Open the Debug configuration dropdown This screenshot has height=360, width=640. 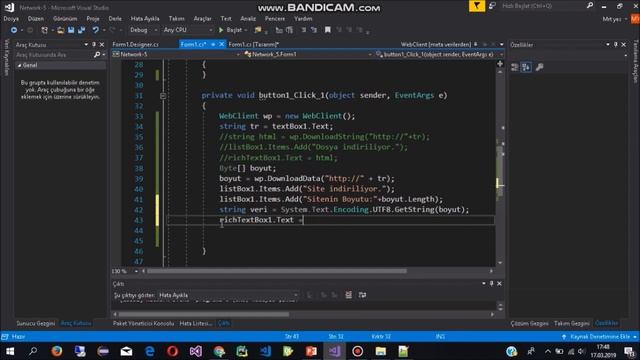coord(144,30)
